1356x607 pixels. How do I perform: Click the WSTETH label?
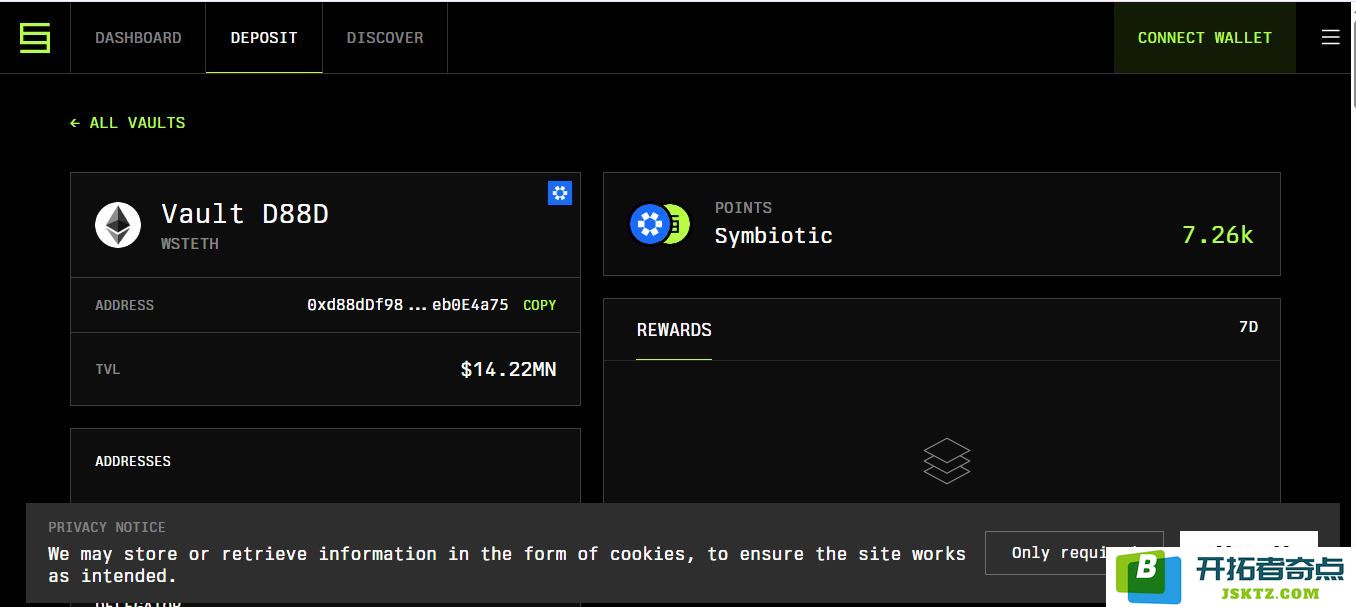[x=190, y=244]
